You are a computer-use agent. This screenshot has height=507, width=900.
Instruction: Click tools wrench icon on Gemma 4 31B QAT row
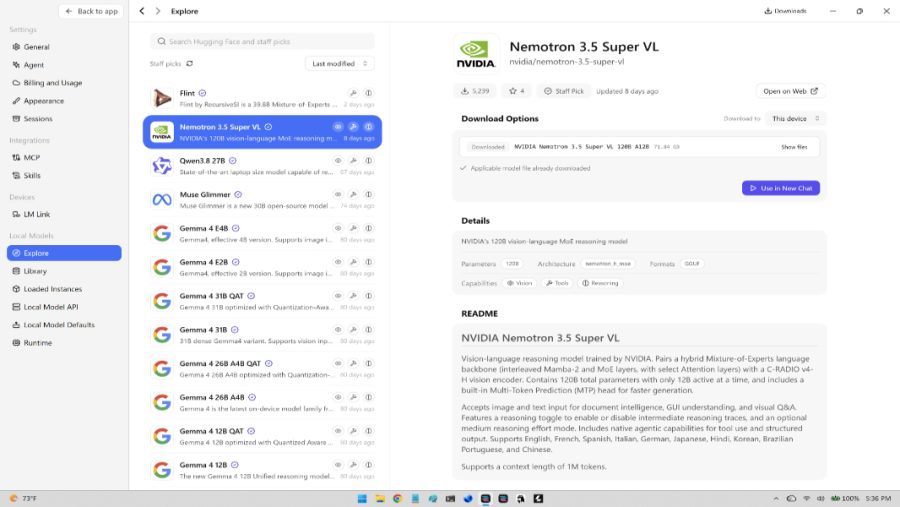tap(353, 296)
